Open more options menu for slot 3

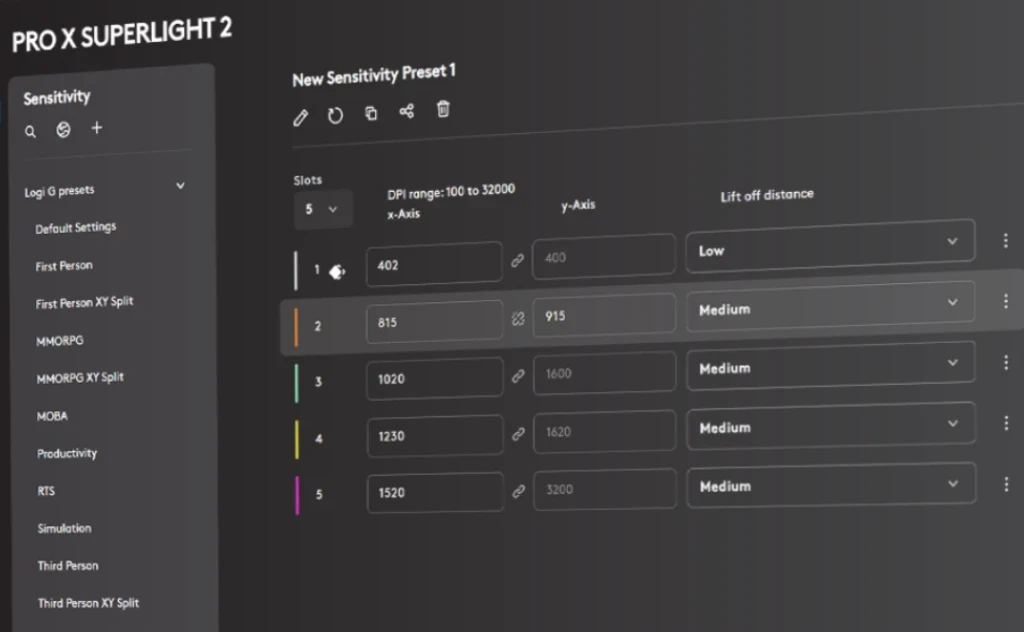click(x=1006, y=362)
